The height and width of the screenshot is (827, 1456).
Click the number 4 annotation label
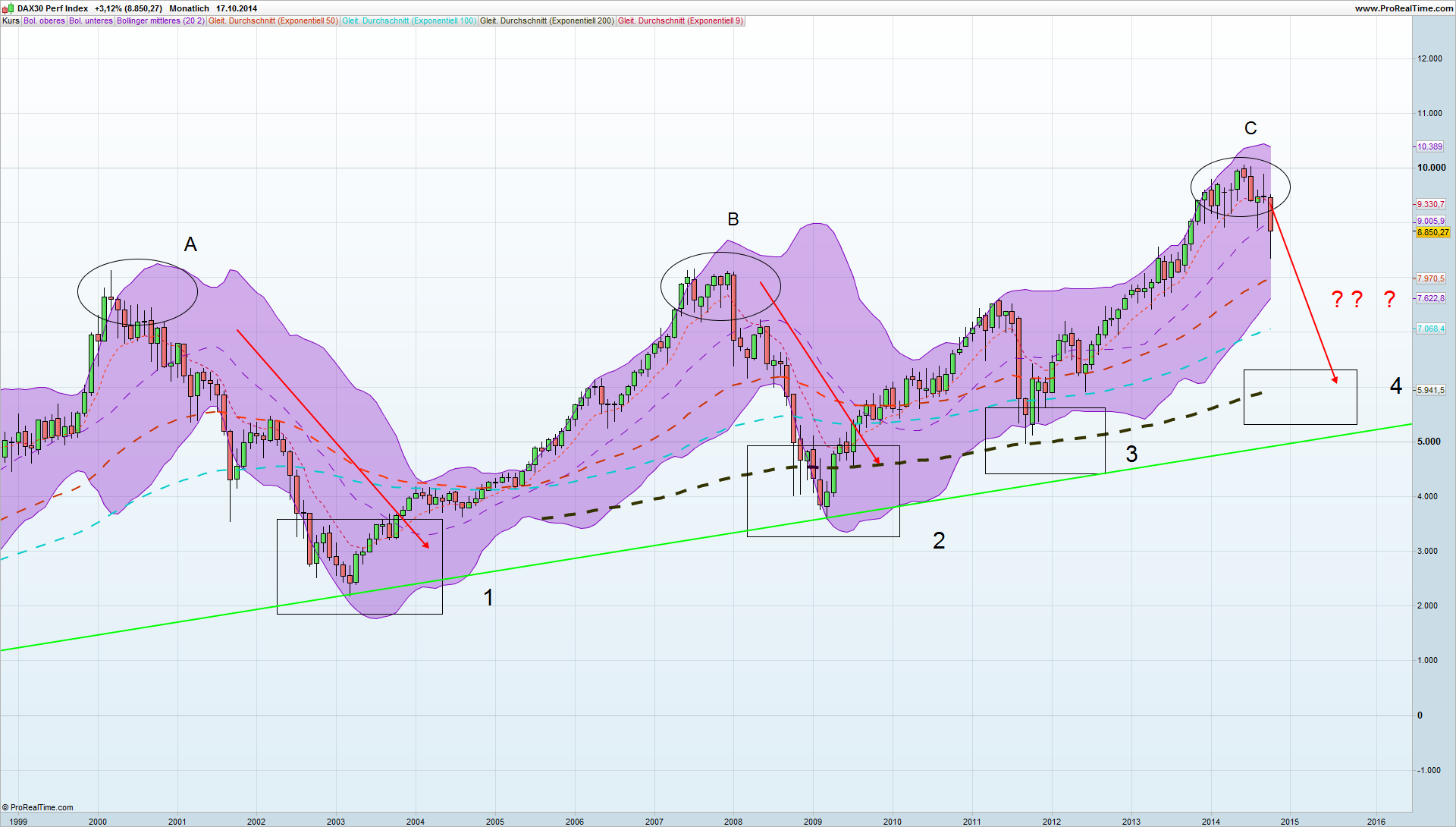pyautogui.click(x=1396, y=386)
